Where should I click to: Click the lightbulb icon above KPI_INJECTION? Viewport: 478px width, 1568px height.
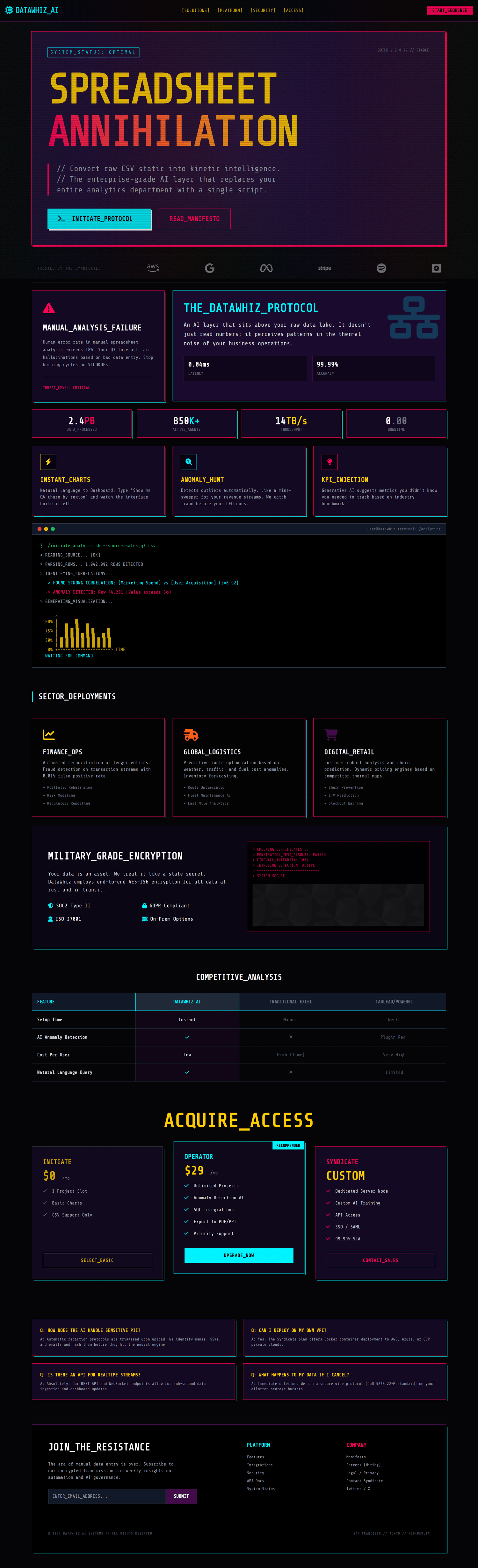pos(330,461)
